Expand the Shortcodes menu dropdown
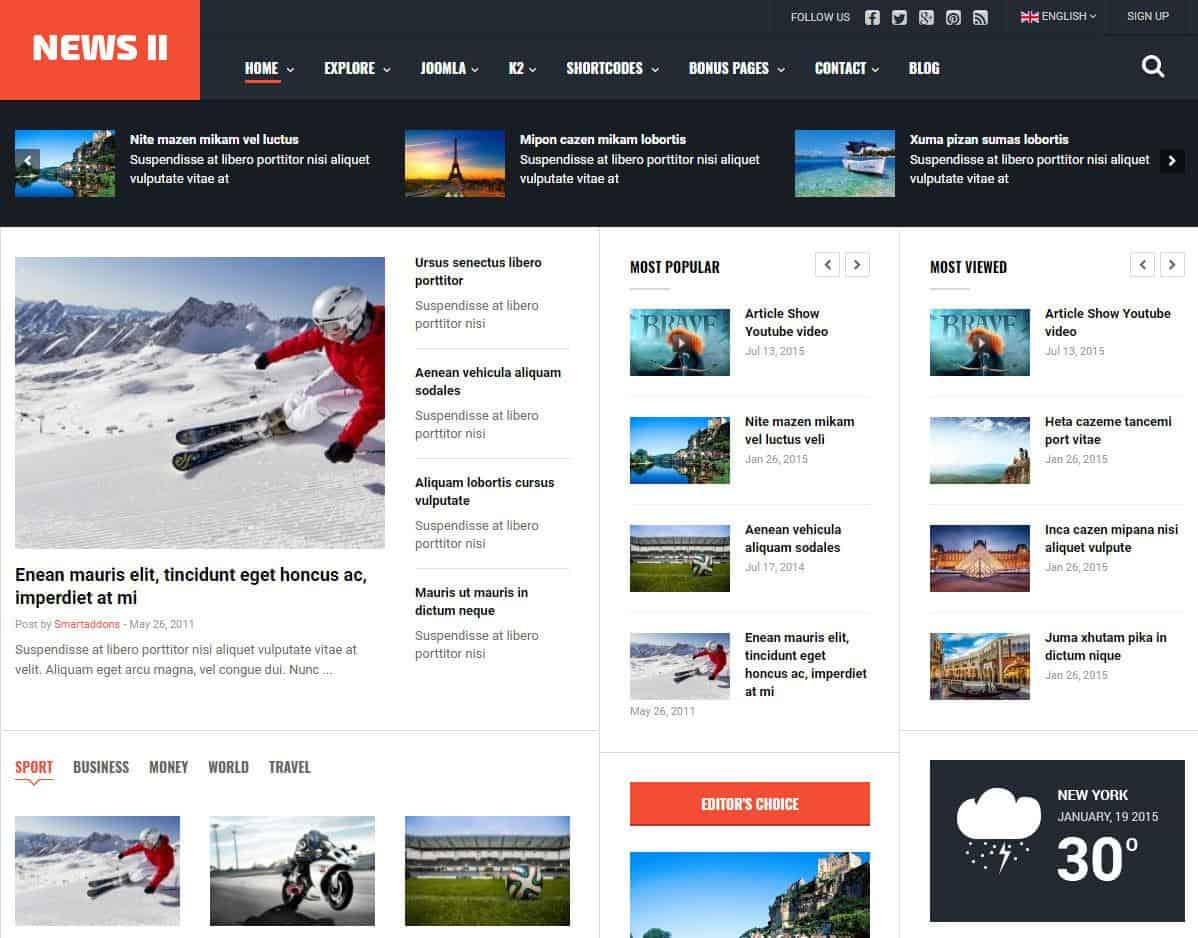The image size is (1198, 938). click(x=612, y=68)
